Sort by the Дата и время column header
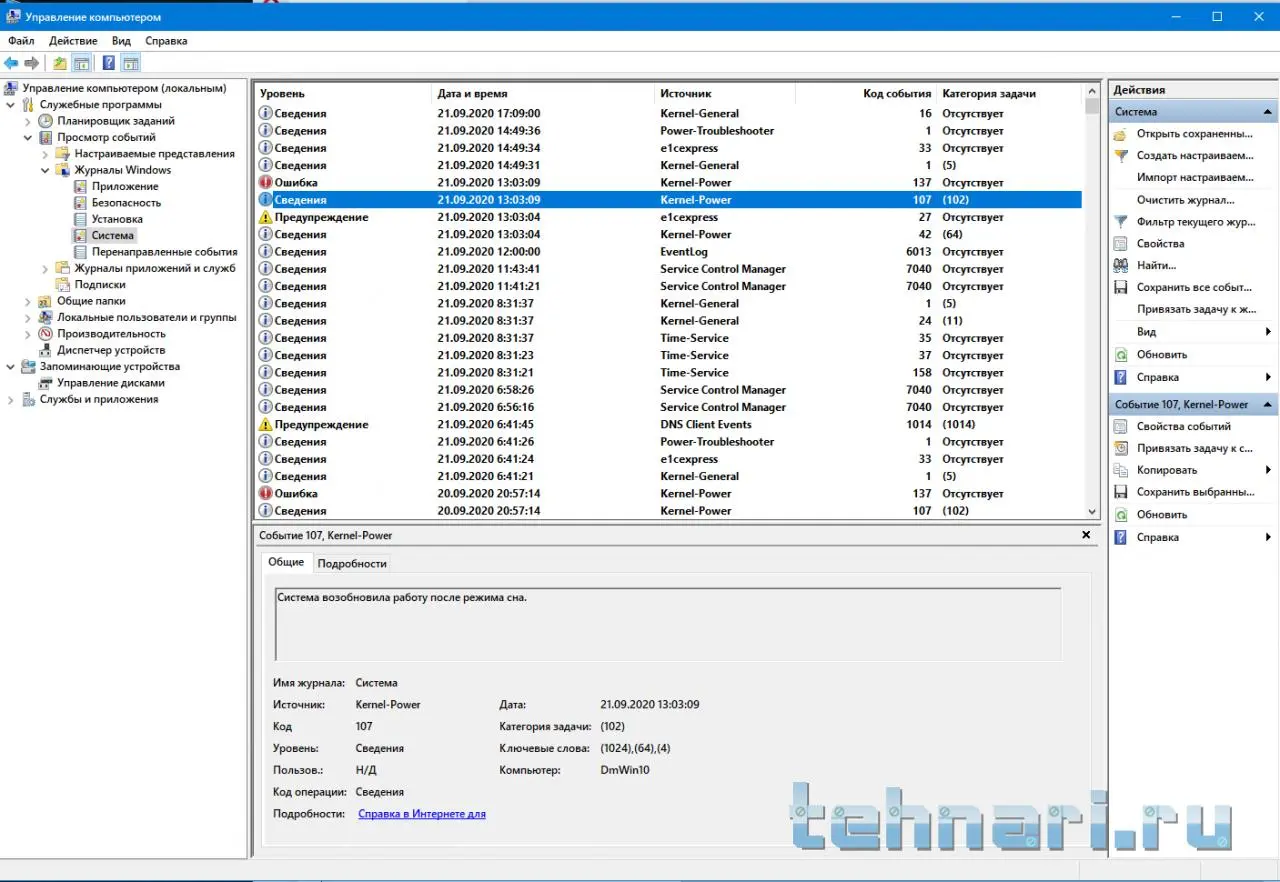This screenshot has height=882, width=1280. coord(543,93)
